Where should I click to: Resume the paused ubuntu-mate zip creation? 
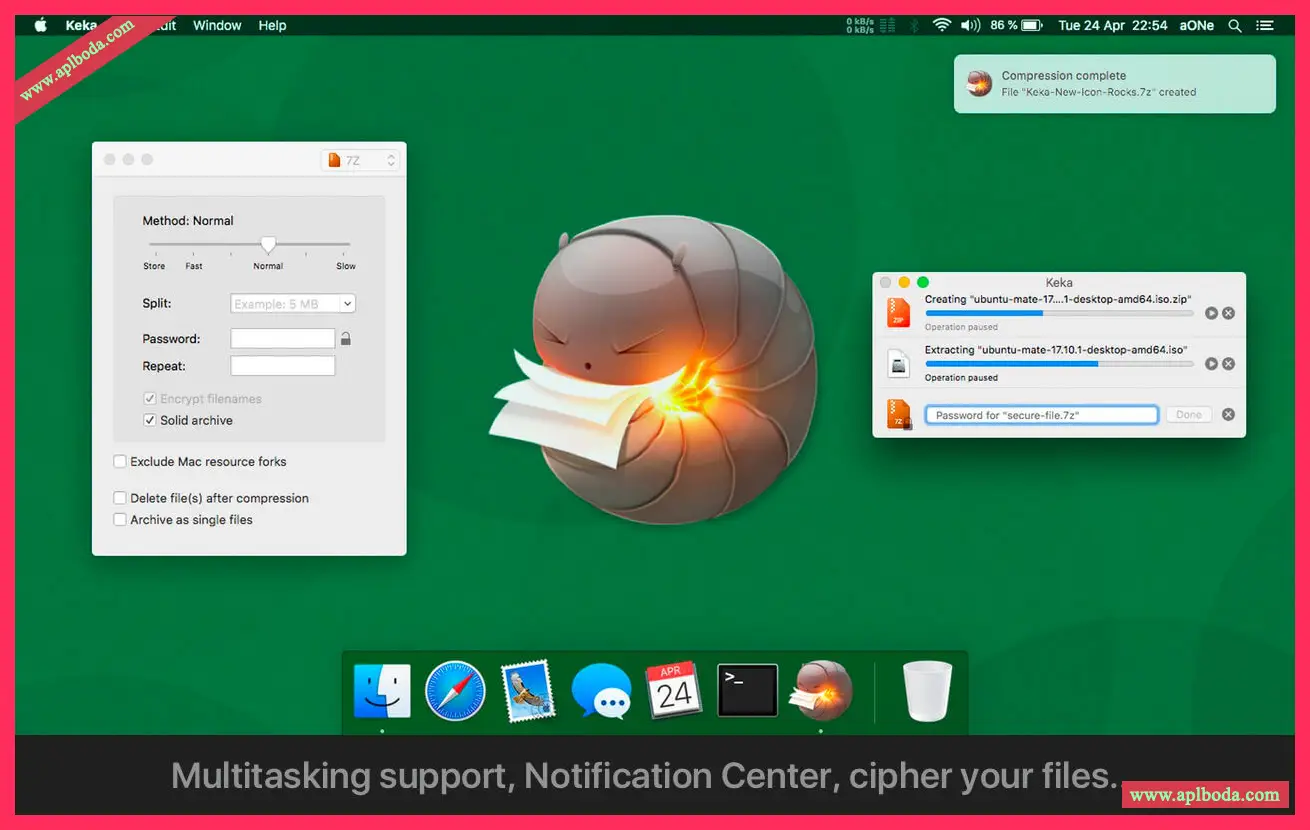[1211, 313]
